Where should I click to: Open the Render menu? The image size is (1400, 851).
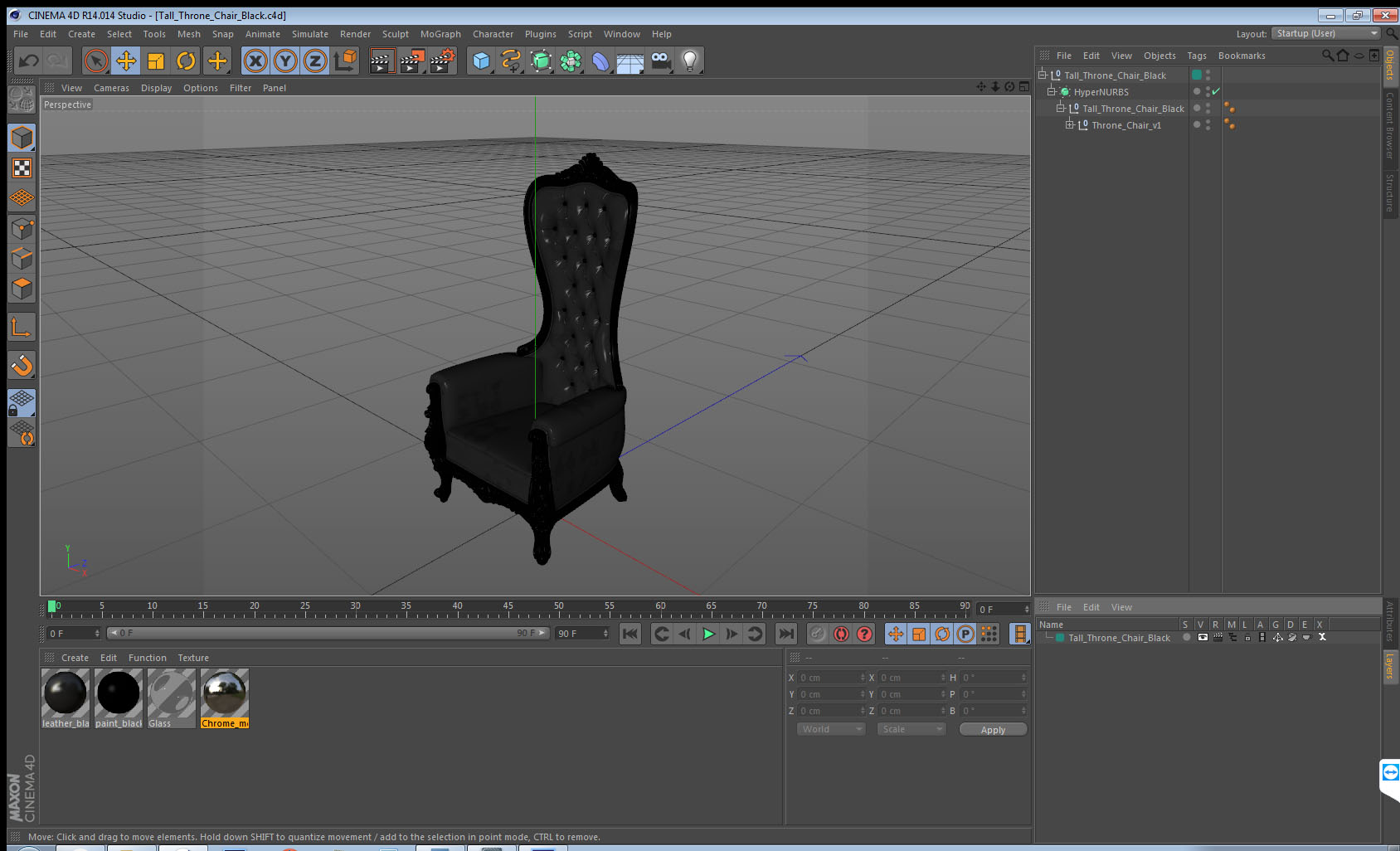(355, 34)
